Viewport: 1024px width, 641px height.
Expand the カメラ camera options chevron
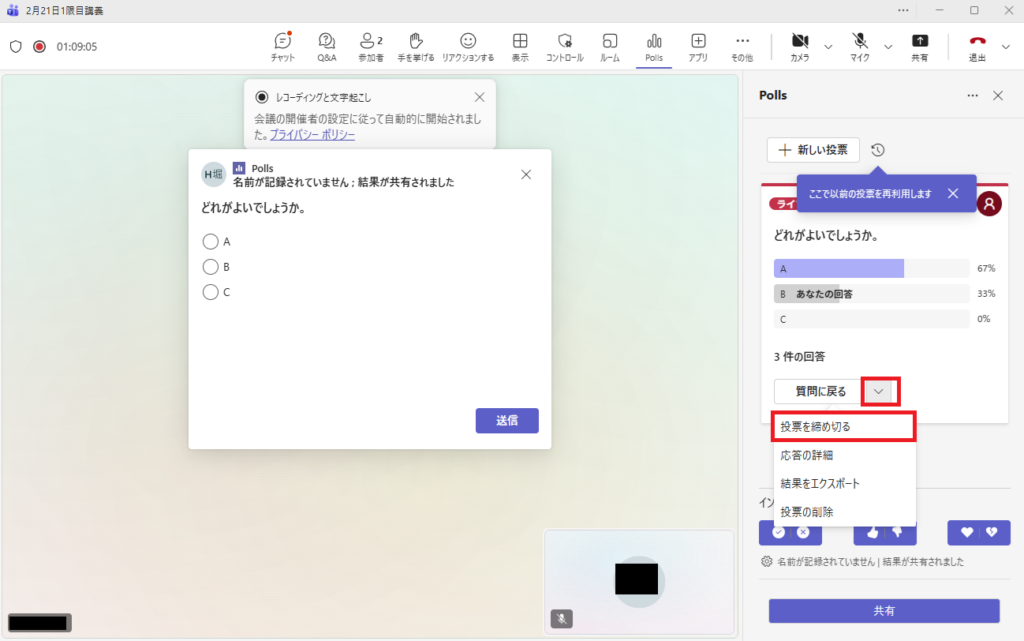[828, 46]
